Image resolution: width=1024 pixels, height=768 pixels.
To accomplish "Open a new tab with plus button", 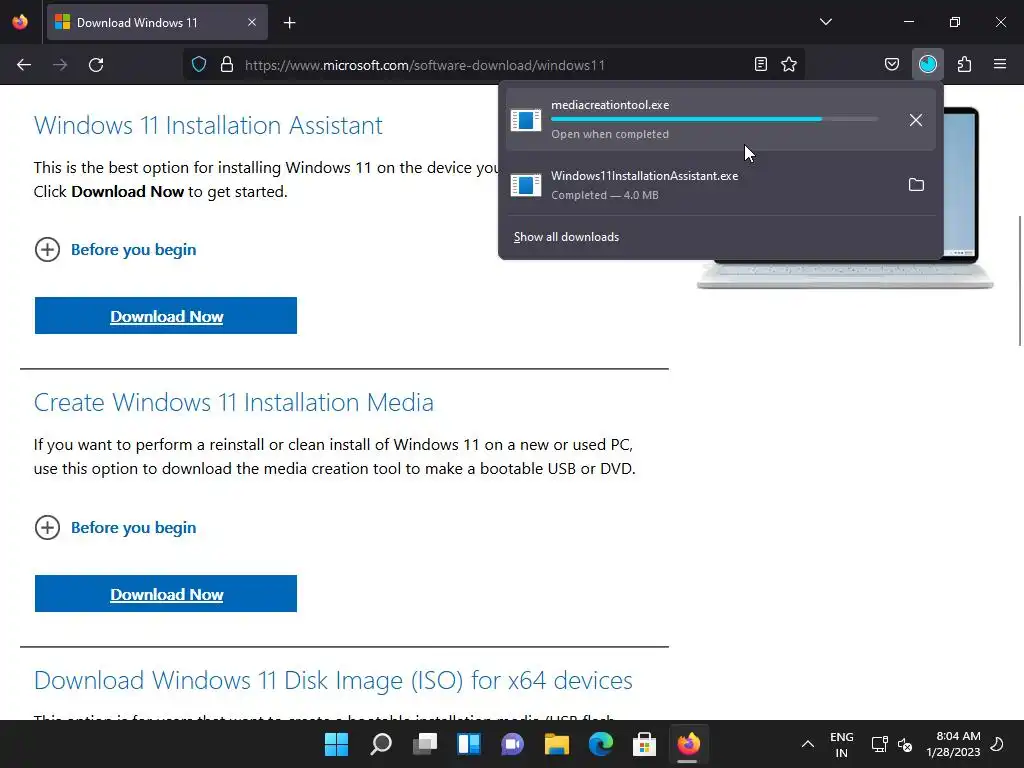I will pyautogui.click(x=289, y=23).
